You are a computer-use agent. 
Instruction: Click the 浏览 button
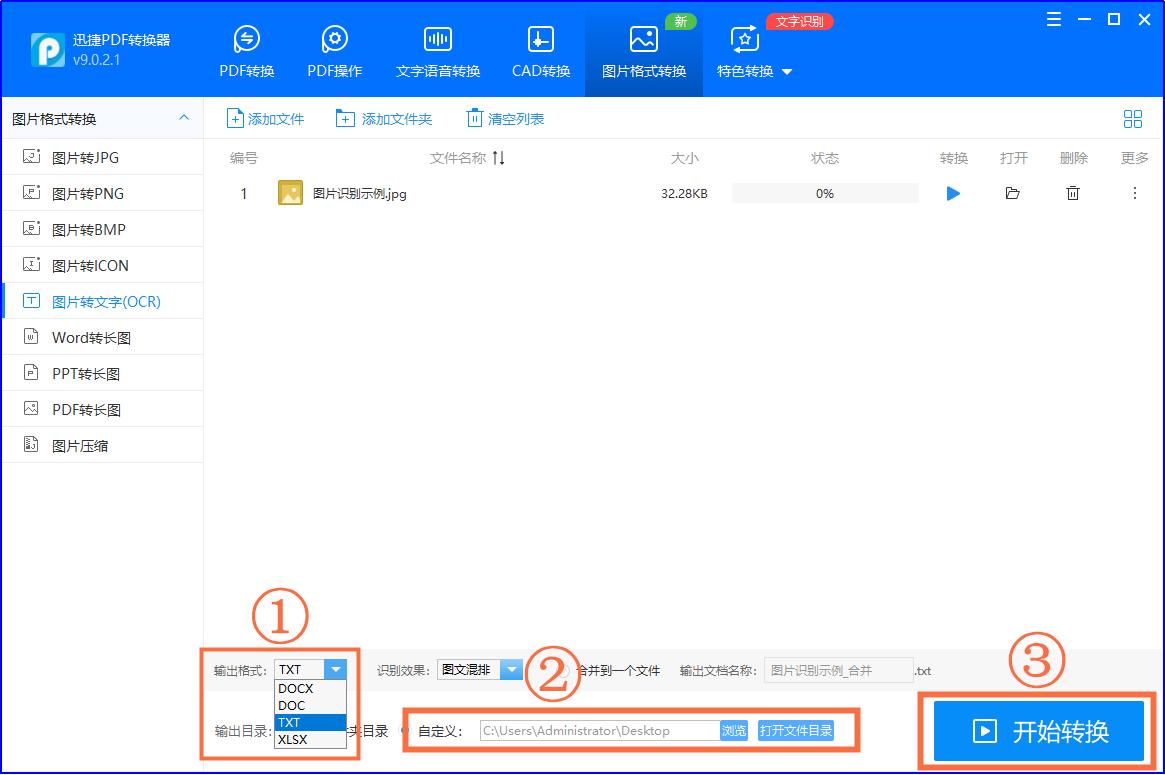click(x=734, y=731)
